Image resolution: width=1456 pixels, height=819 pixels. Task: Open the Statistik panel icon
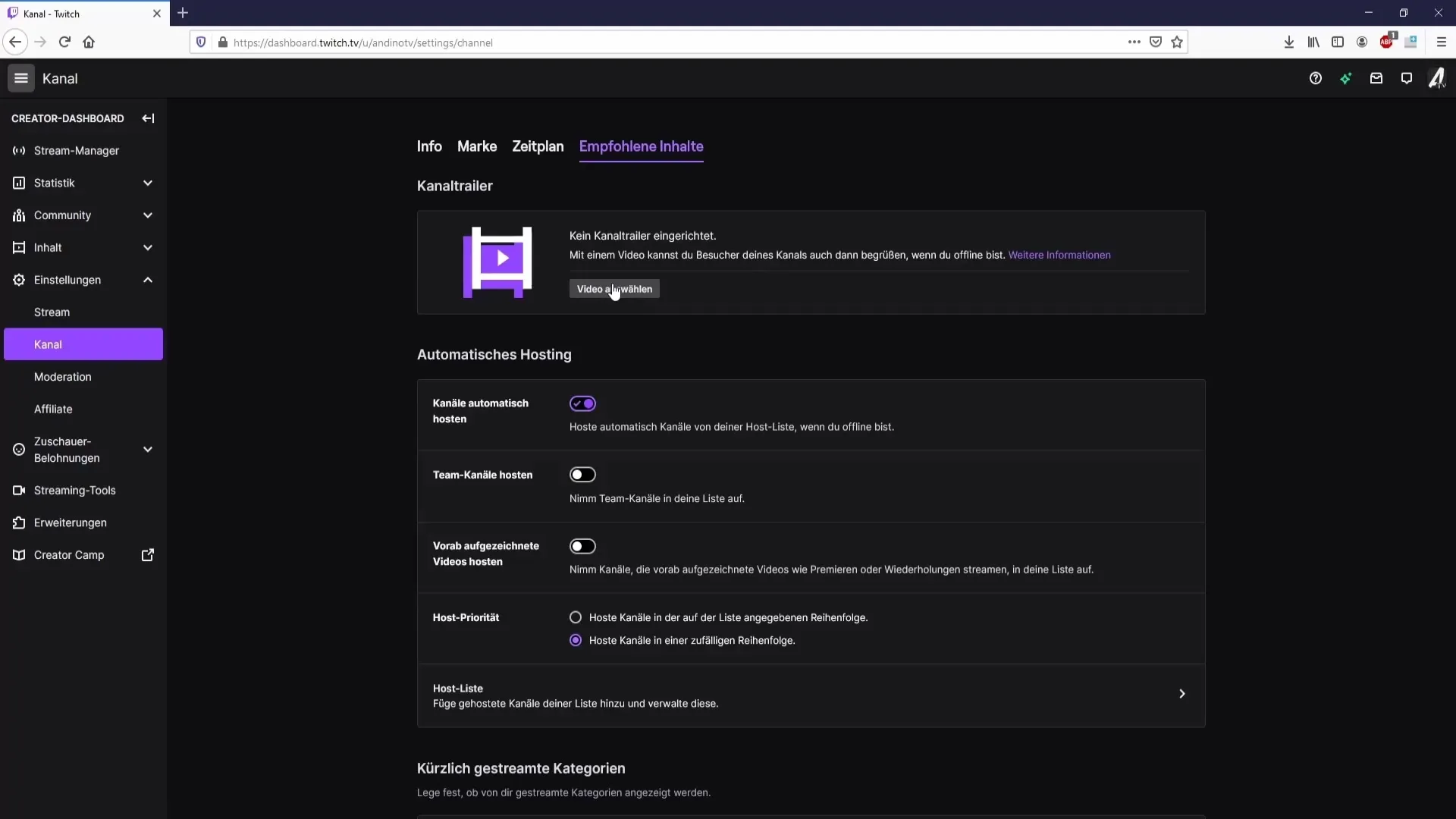(x=18, y=182)
